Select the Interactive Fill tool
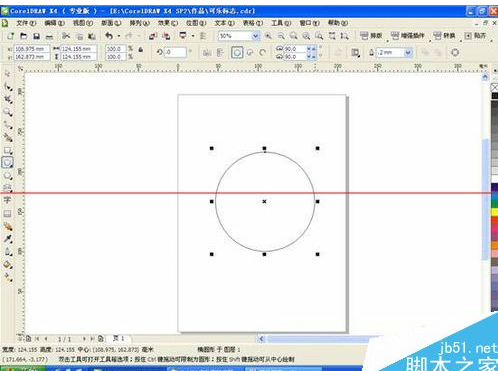This screenshot has width=498, height=371. click(8, 277)
